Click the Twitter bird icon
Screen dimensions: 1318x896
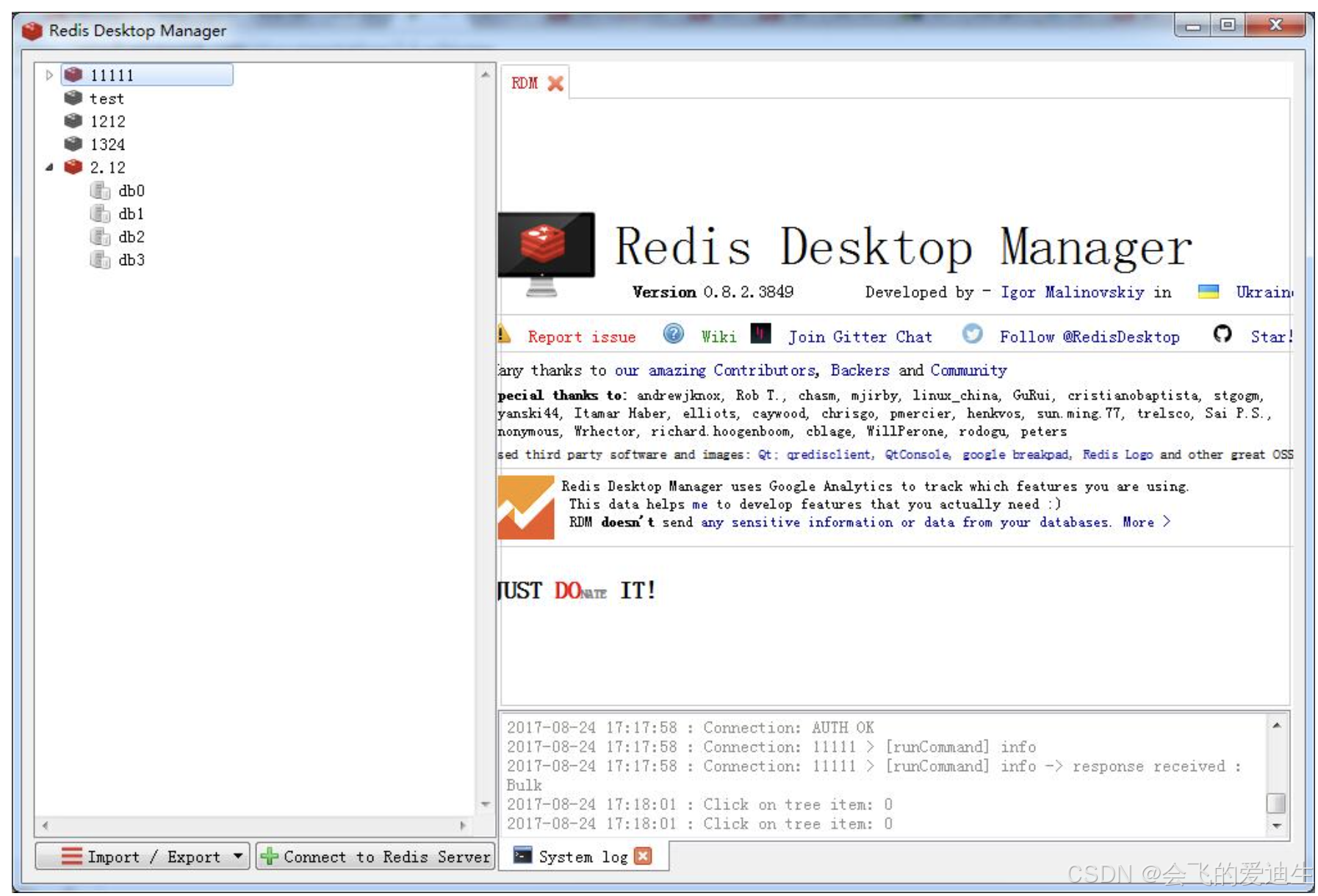coord(972,333)
